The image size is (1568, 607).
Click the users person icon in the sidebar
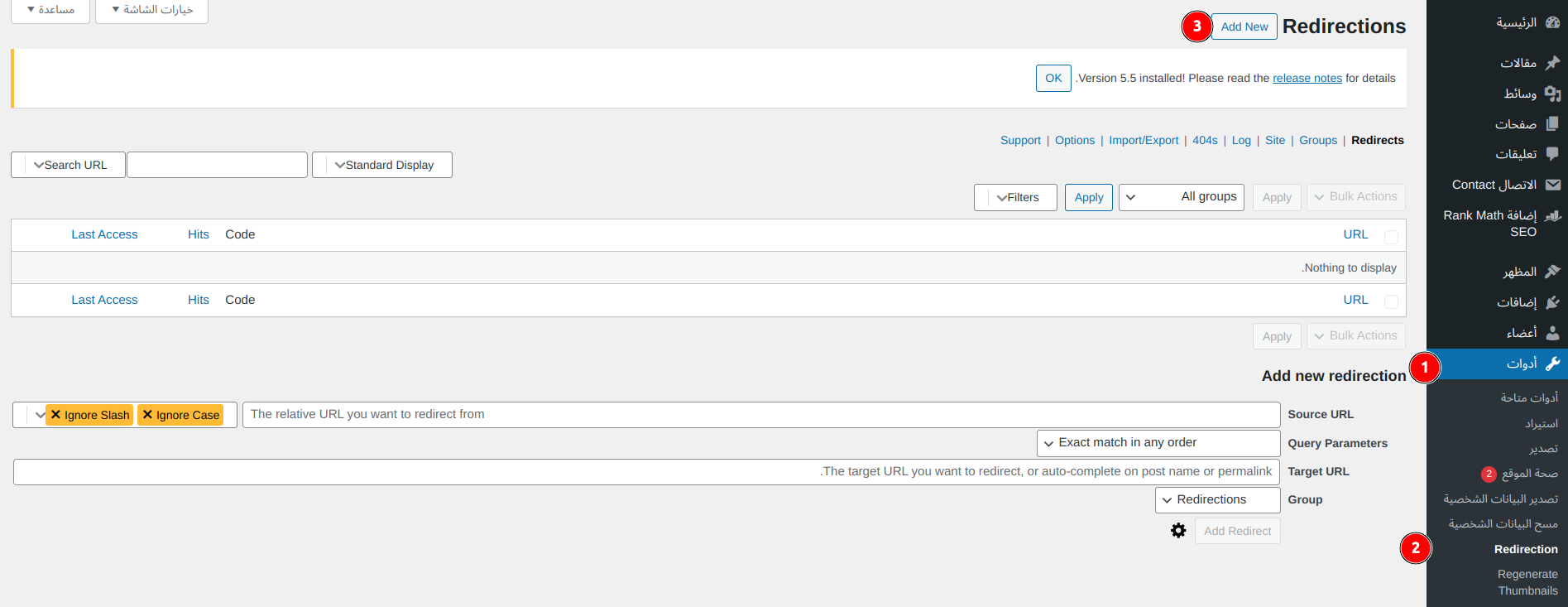[1552, 333]
